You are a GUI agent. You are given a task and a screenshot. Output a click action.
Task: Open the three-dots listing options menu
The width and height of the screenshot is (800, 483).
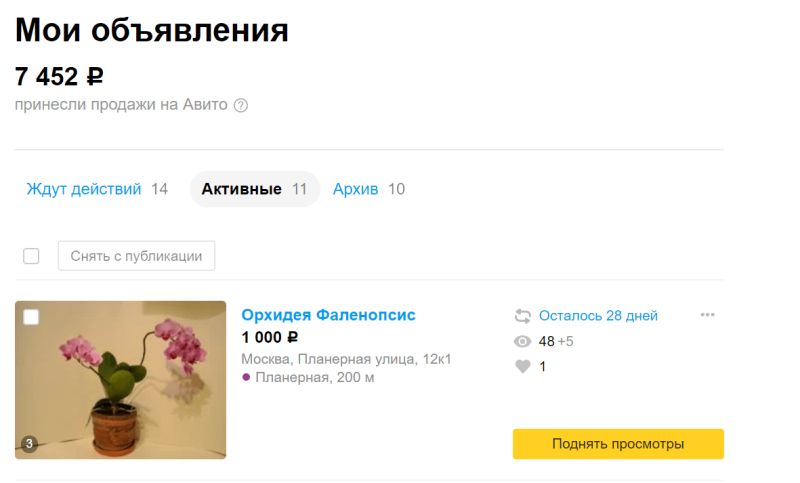(707, 315)
